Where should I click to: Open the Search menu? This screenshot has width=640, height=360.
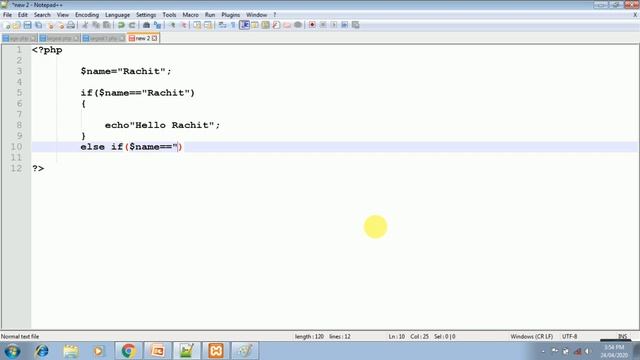42,15
